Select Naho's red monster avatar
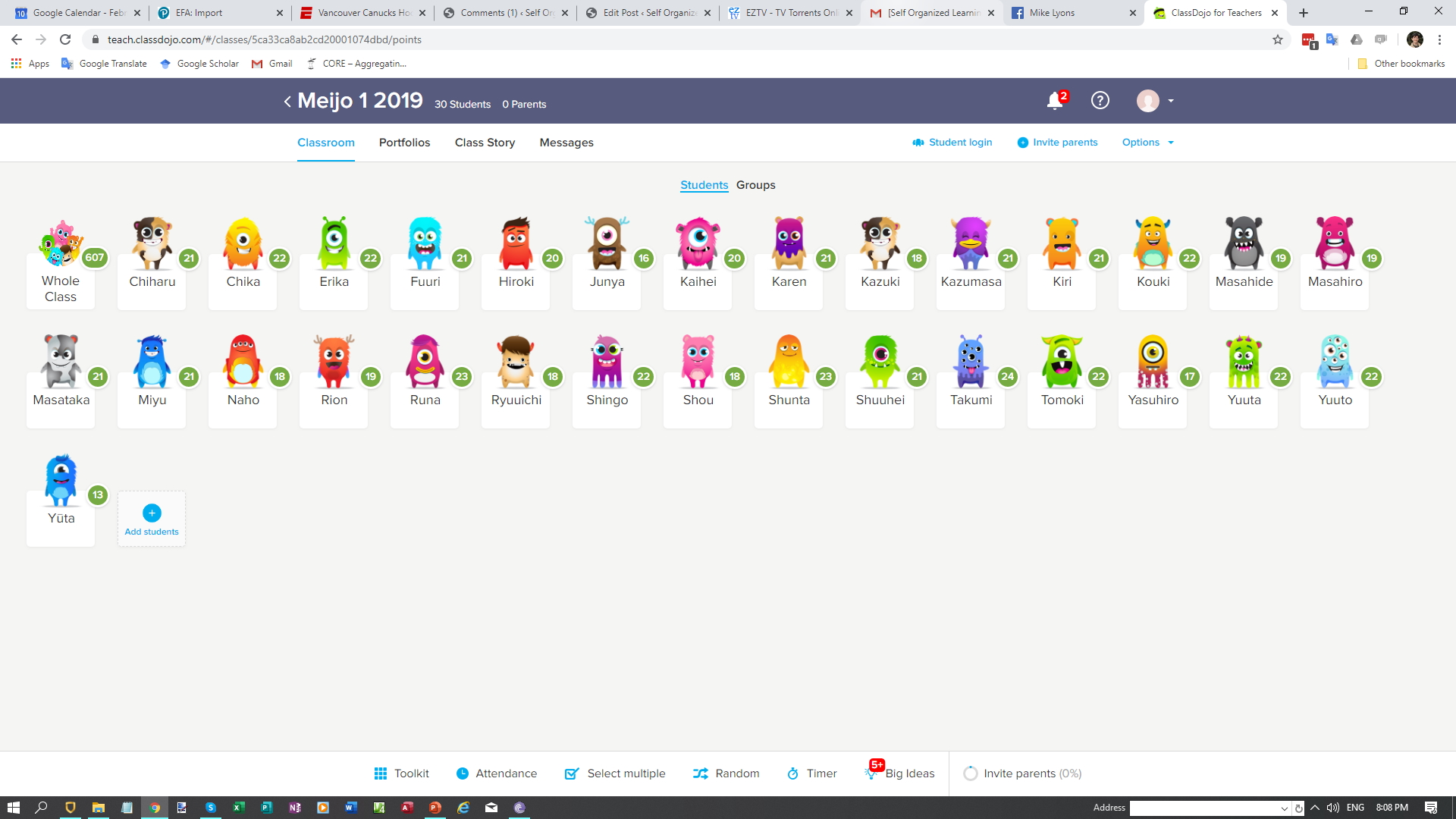Viewport: 1456px width, 819px height. [x=243, y=362]
